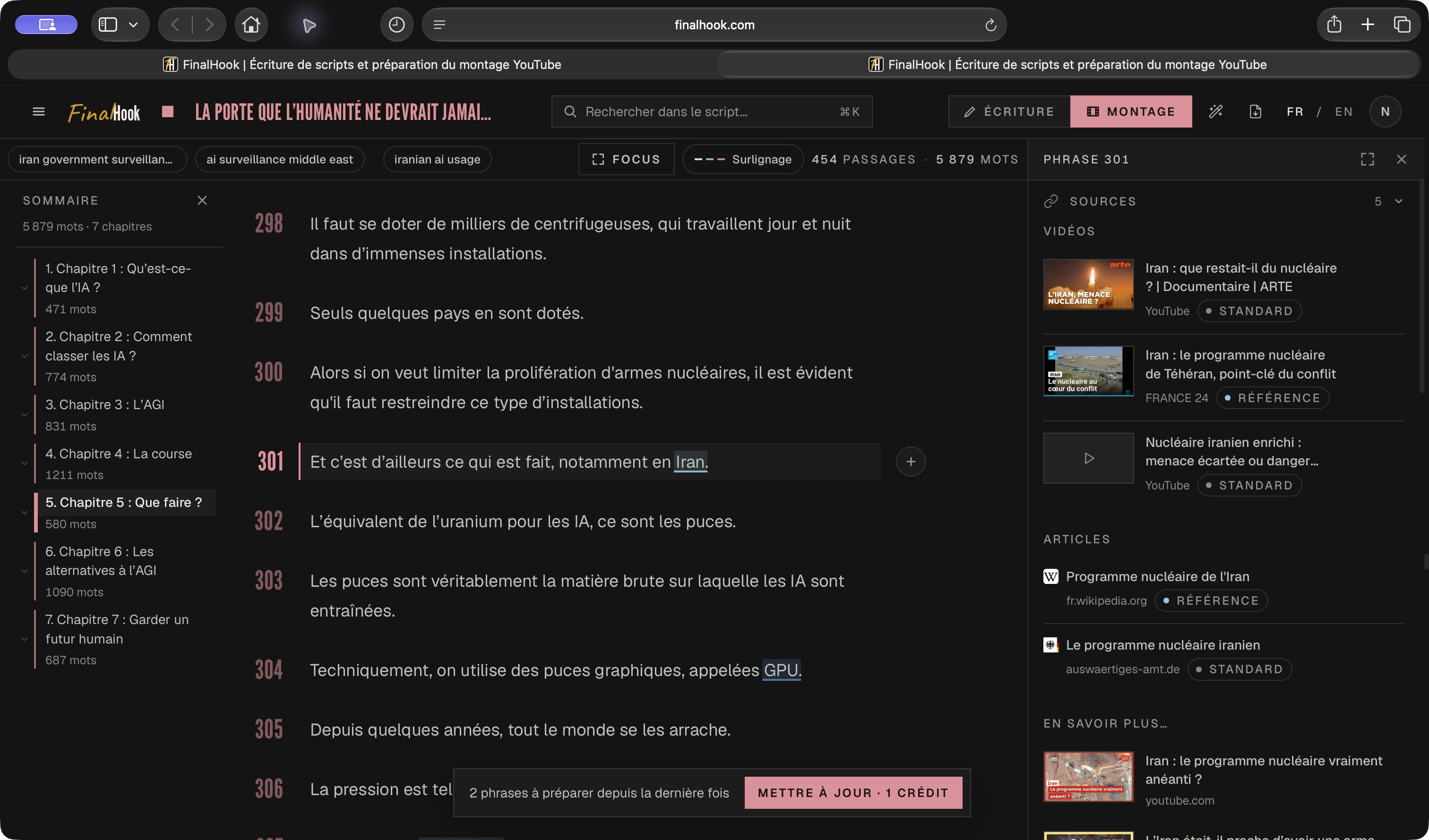
Task: Switch to the Écriture tab
Action: [1009, 111]
